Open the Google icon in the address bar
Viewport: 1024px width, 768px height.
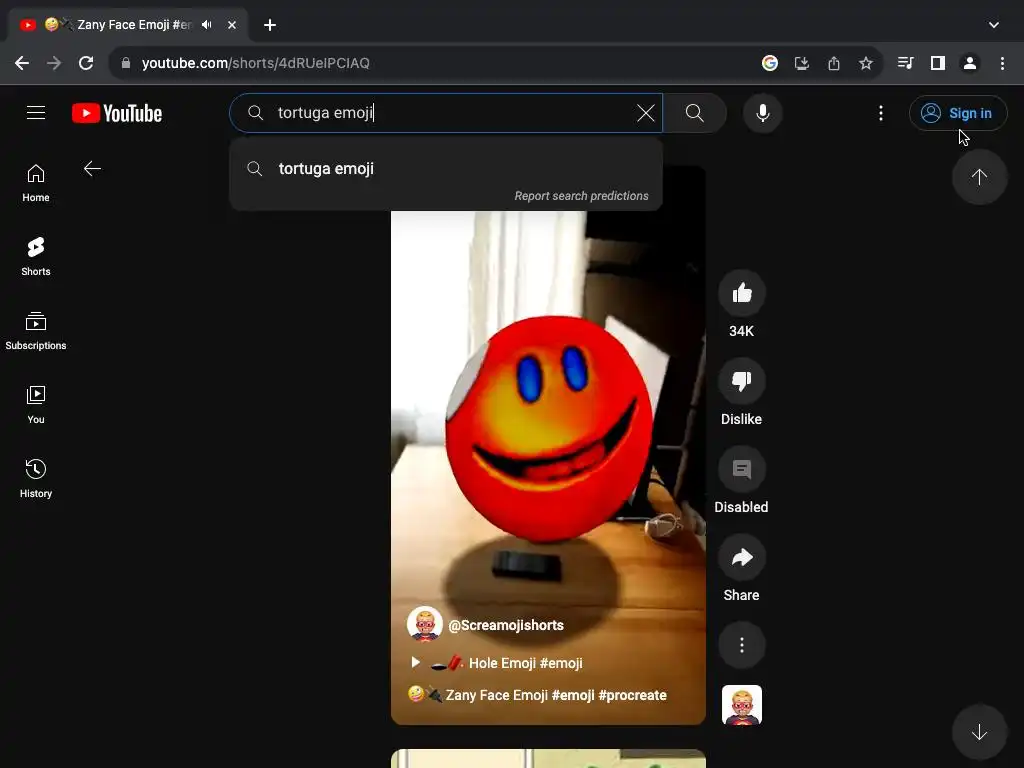[770, 63]
